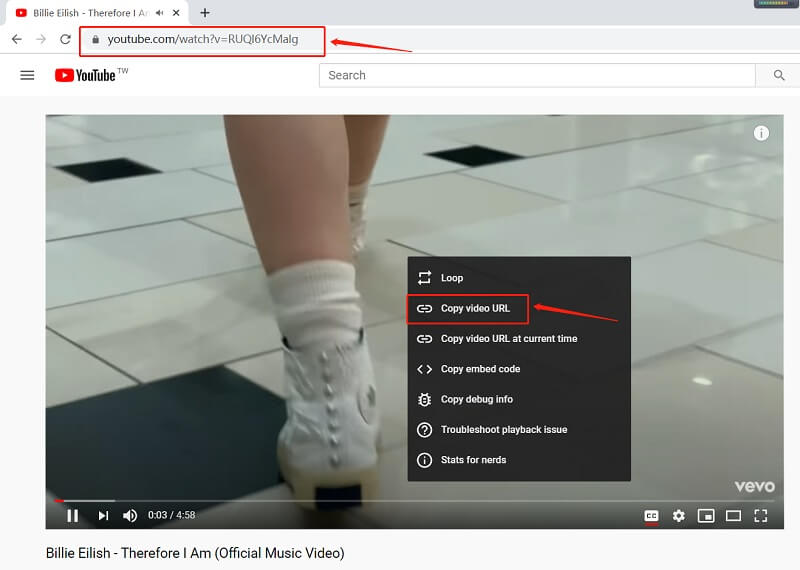Click the video title text

(x=195, y=553)
